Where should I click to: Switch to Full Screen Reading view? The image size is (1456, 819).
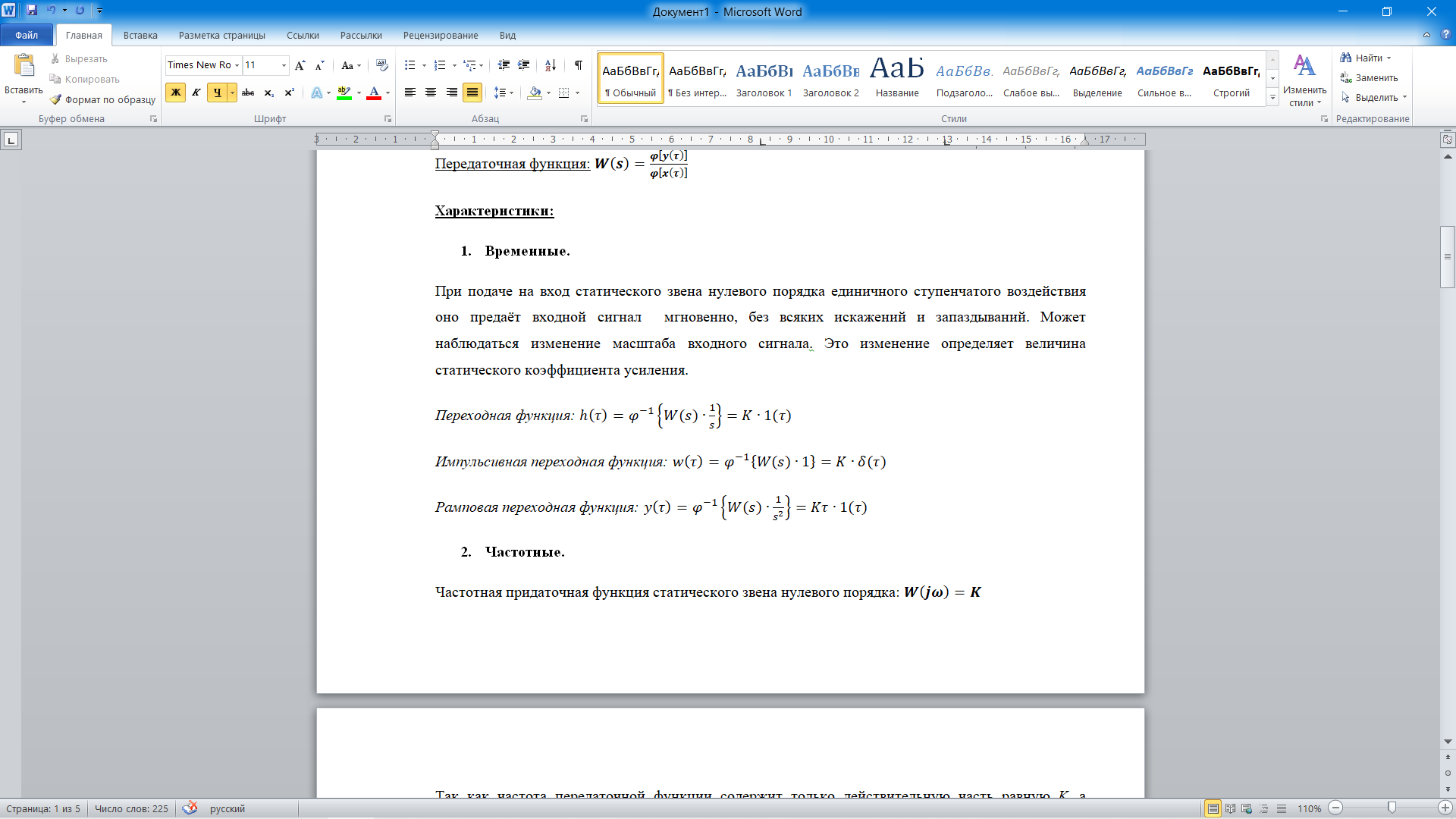[x=1230, y=808]
